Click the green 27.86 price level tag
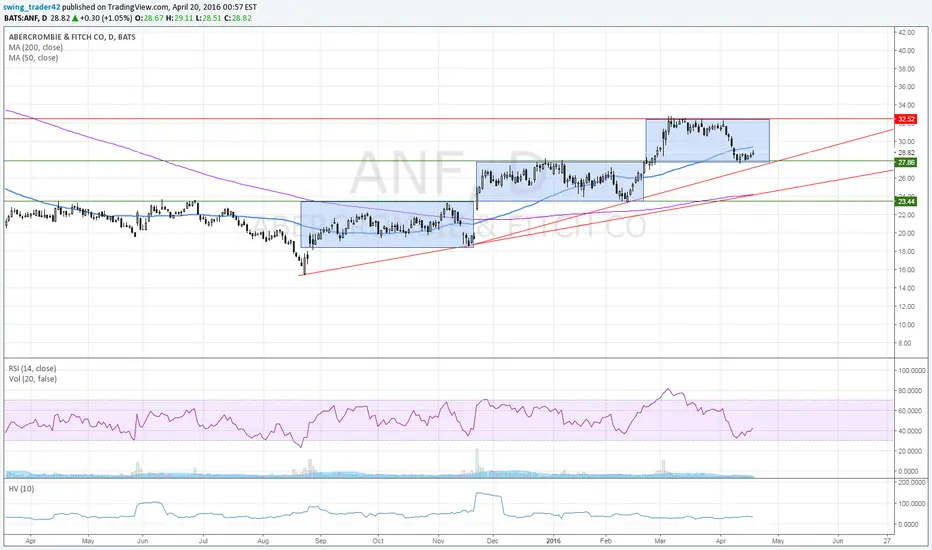932x550 pixels. [906, 162]
